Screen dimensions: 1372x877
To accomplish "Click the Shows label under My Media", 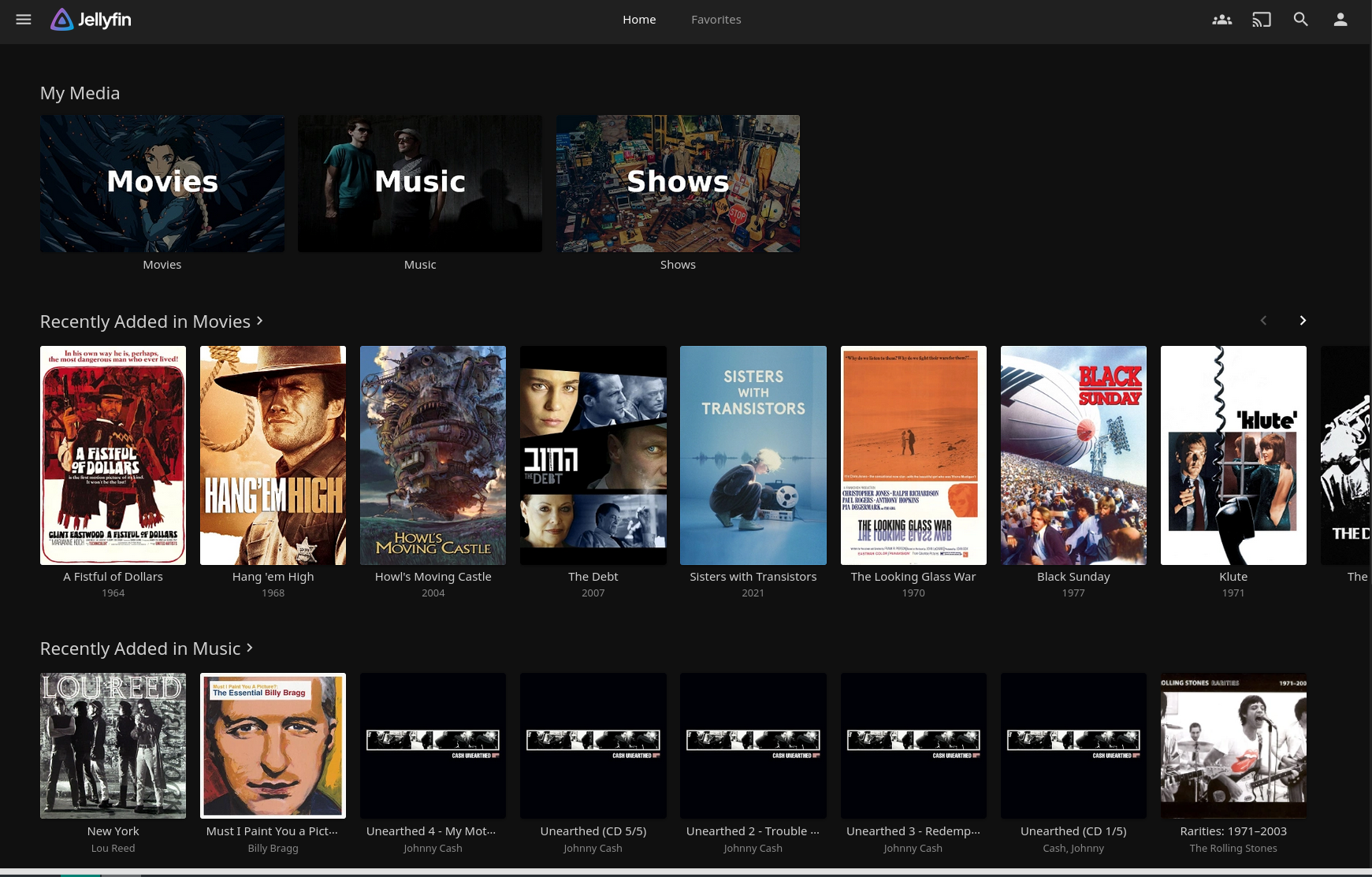I will [x=678, y=265].
